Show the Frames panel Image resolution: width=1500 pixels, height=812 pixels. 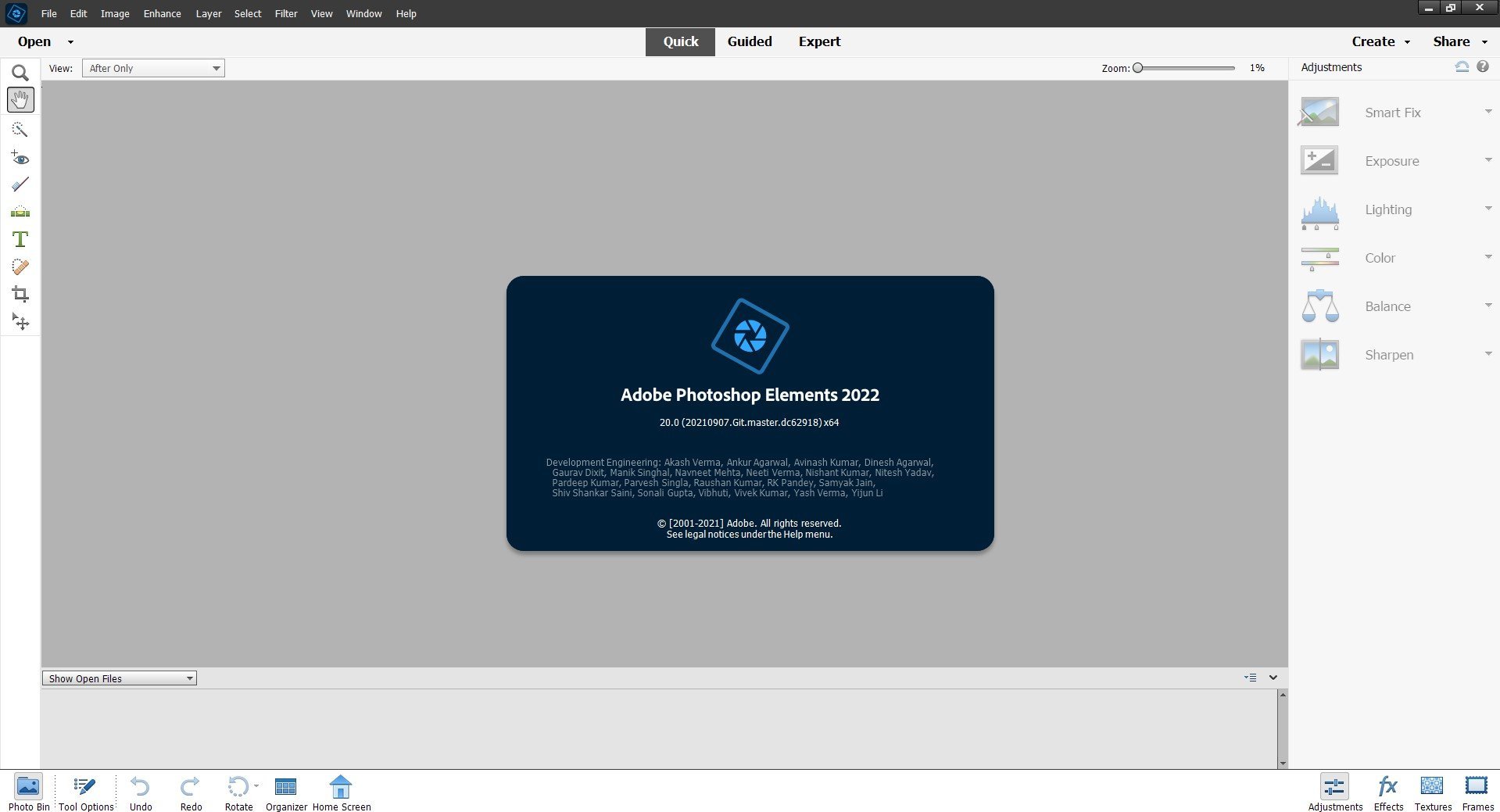point(1477,792)
